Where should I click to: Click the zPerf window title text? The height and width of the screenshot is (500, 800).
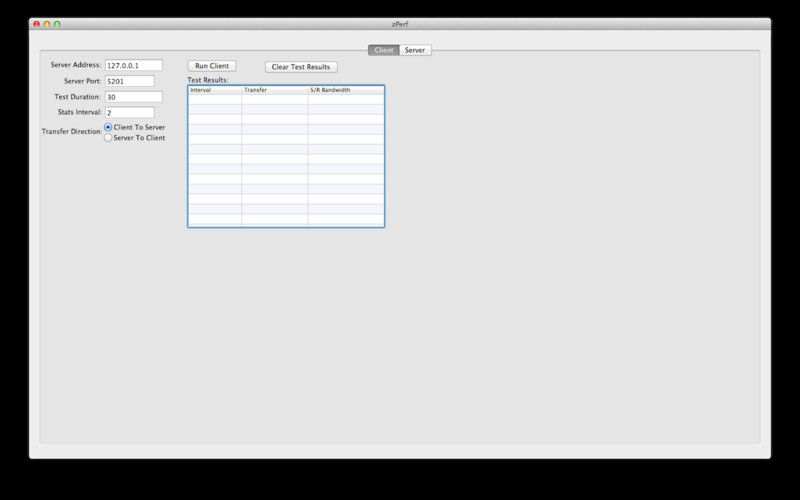(x=400, y=23)
